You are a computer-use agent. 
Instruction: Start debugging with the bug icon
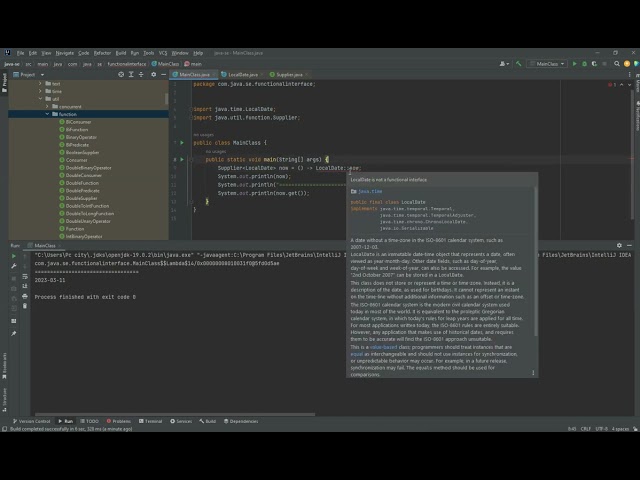(584, 64)
